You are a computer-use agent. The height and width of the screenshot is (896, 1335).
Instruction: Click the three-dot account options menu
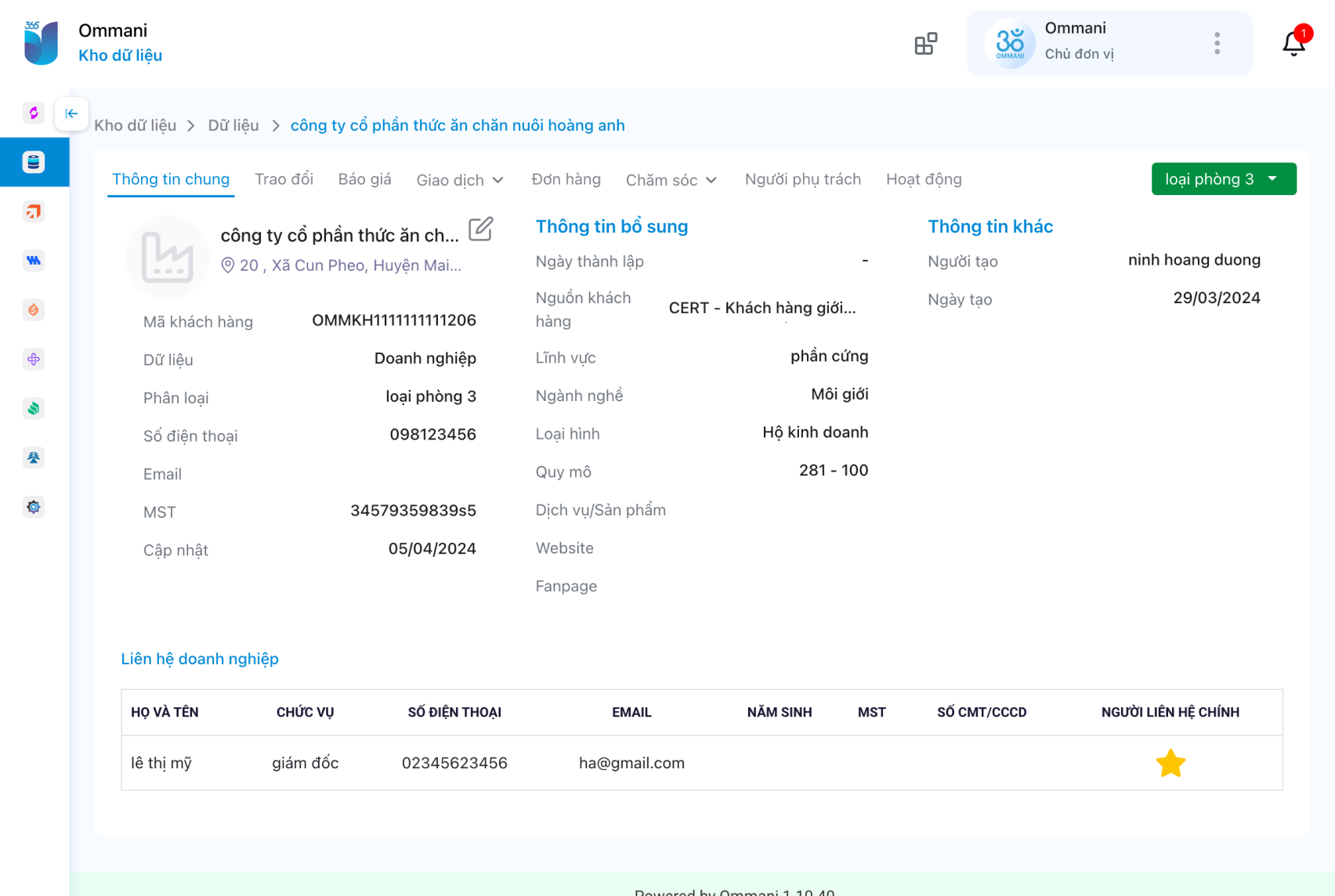point(1217,44)
